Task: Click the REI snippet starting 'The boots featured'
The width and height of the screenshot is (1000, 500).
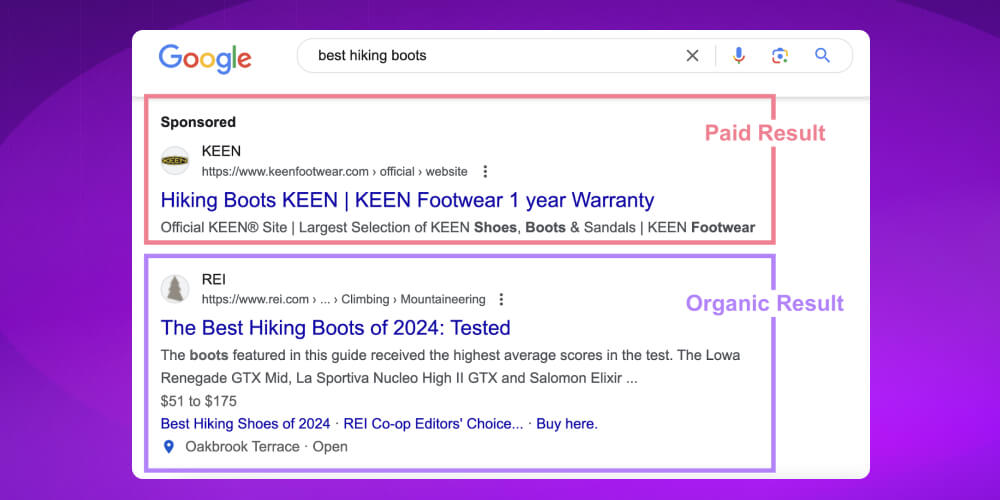Action: pyautogui.click(x=450, y=367)
